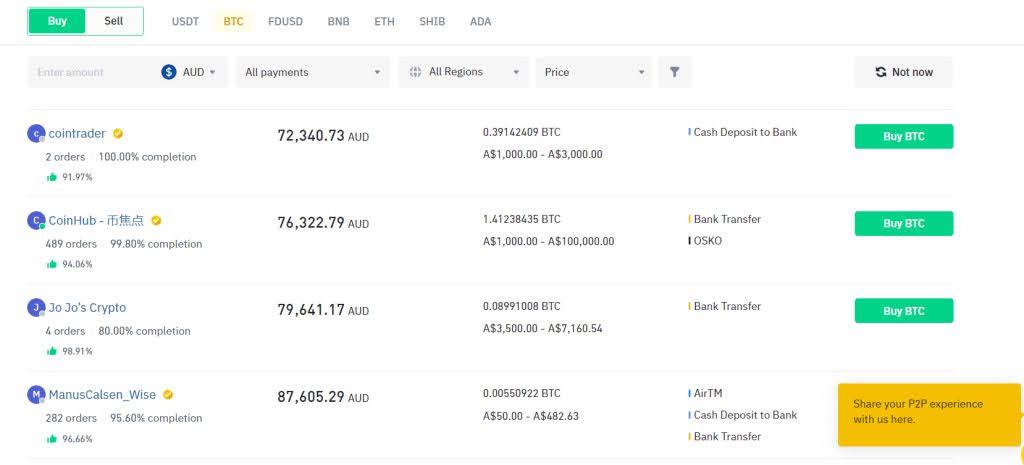Click the refresh arrows icon
Image resolution: width=1024 pixels, height=465 pixels.
pos(880,72)
